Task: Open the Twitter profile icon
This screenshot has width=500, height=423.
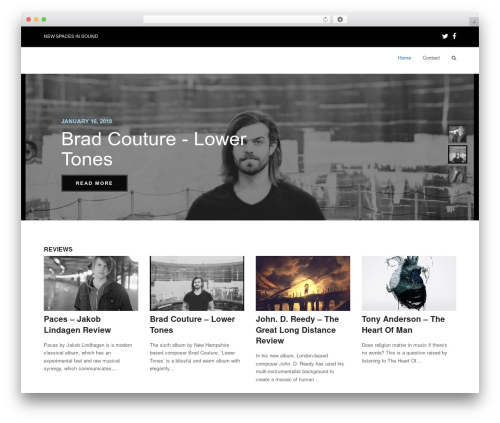Action: (445, 36)
